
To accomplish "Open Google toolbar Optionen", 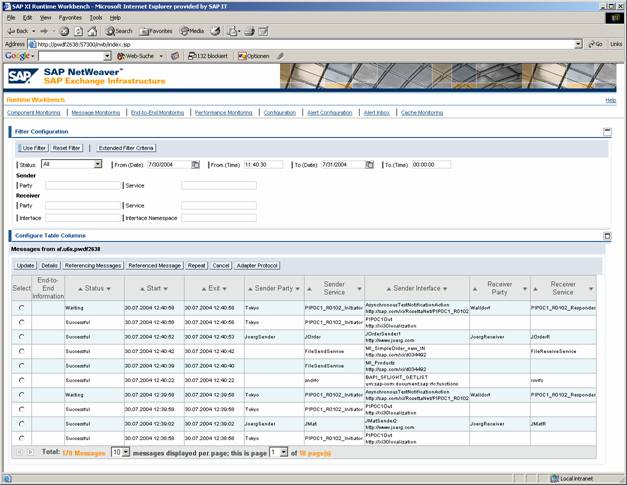I will point(254,56).
